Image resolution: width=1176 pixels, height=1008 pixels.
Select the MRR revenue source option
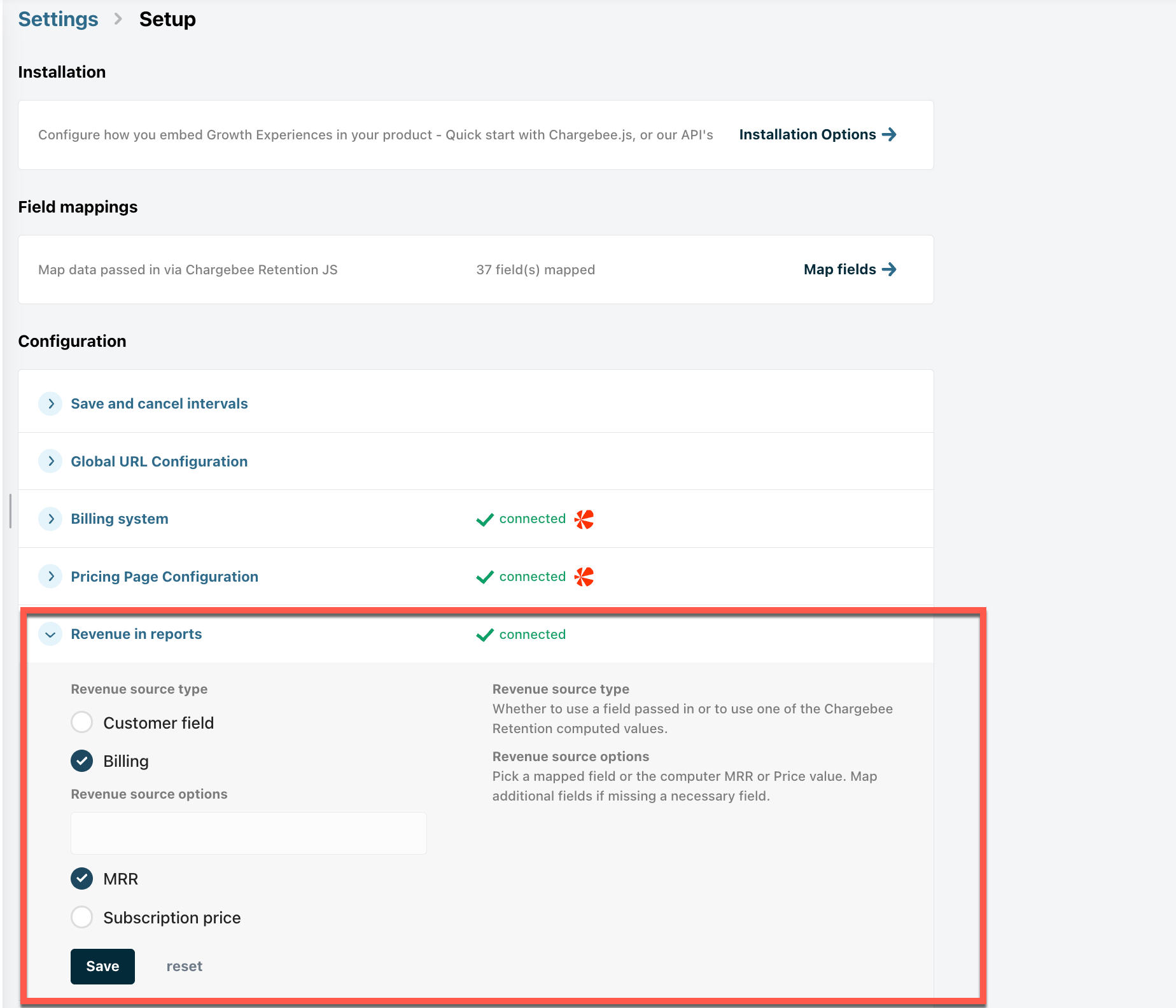pos(81,878)
